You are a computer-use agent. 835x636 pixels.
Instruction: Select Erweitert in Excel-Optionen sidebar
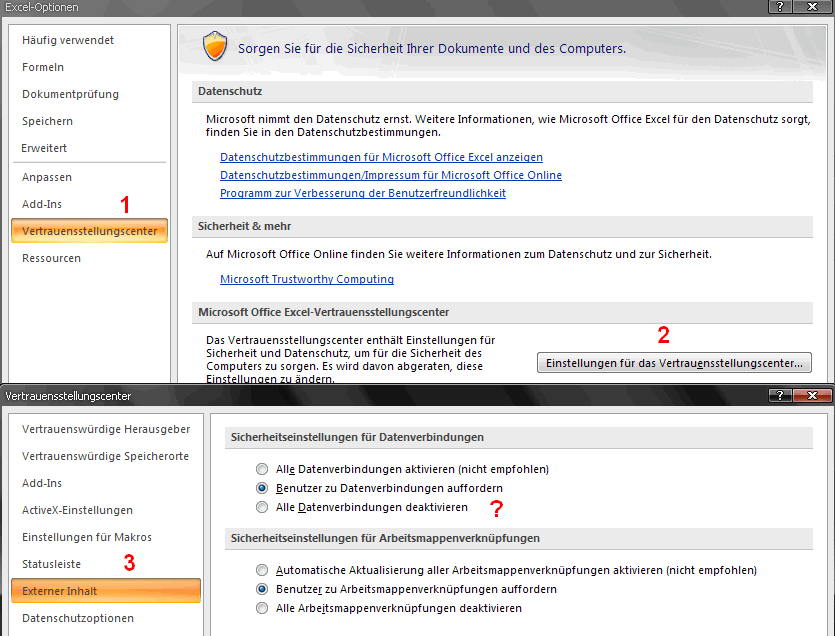44,148
